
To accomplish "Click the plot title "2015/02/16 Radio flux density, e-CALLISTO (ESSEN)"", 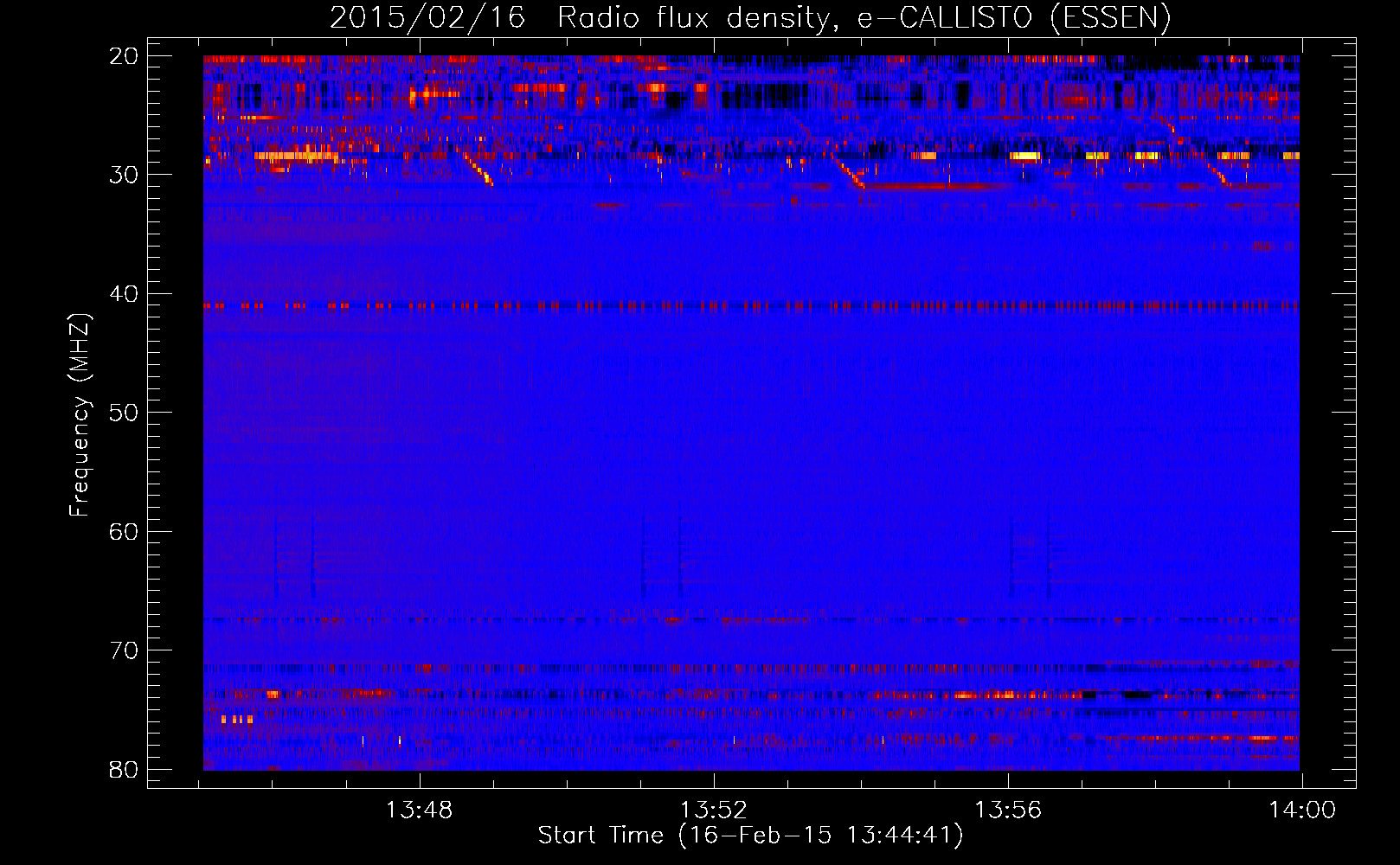I will [x=750, y=17].
